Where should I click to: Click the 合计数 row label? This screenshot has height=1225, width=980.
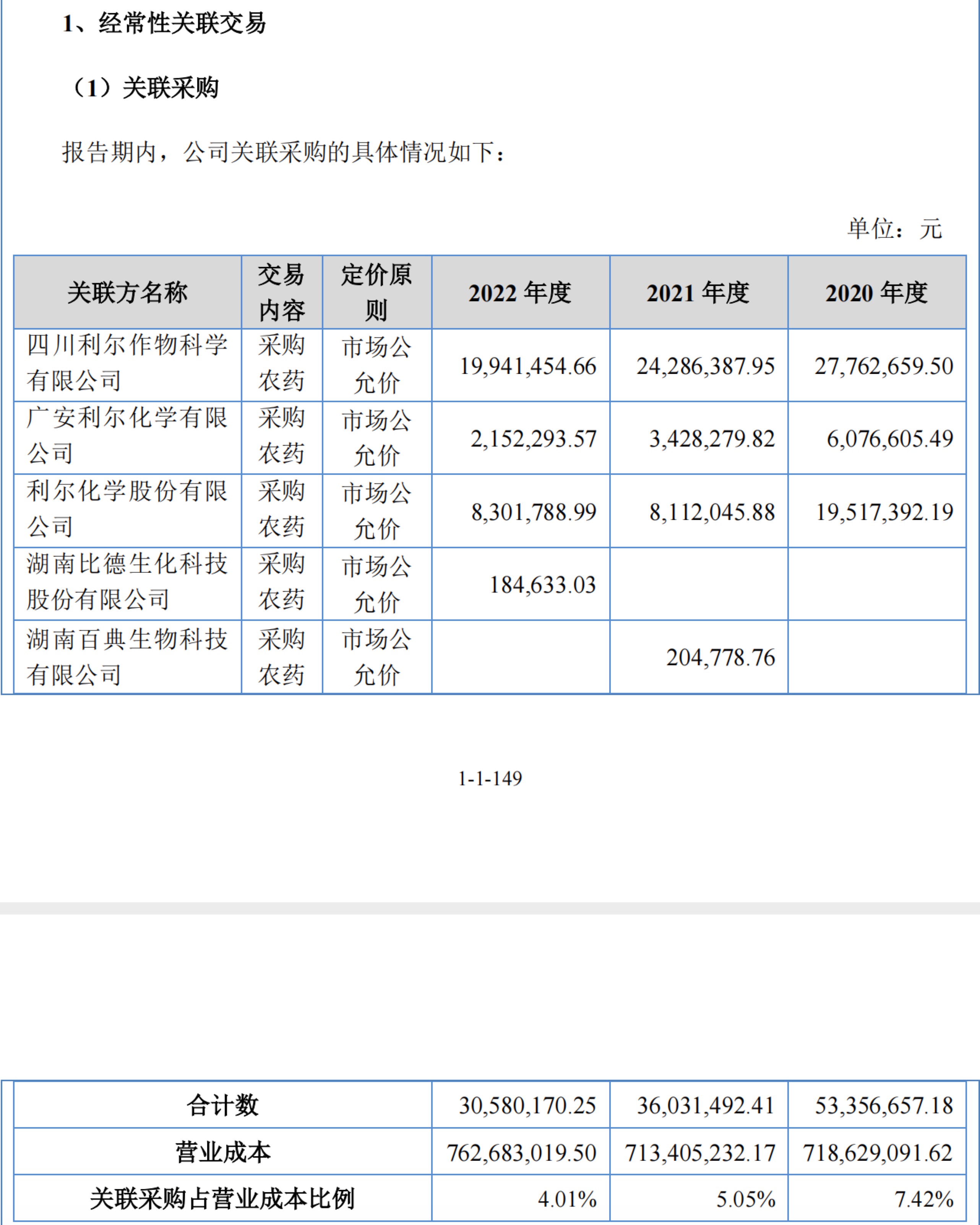pyautogui.click(x=223, y=1106)
